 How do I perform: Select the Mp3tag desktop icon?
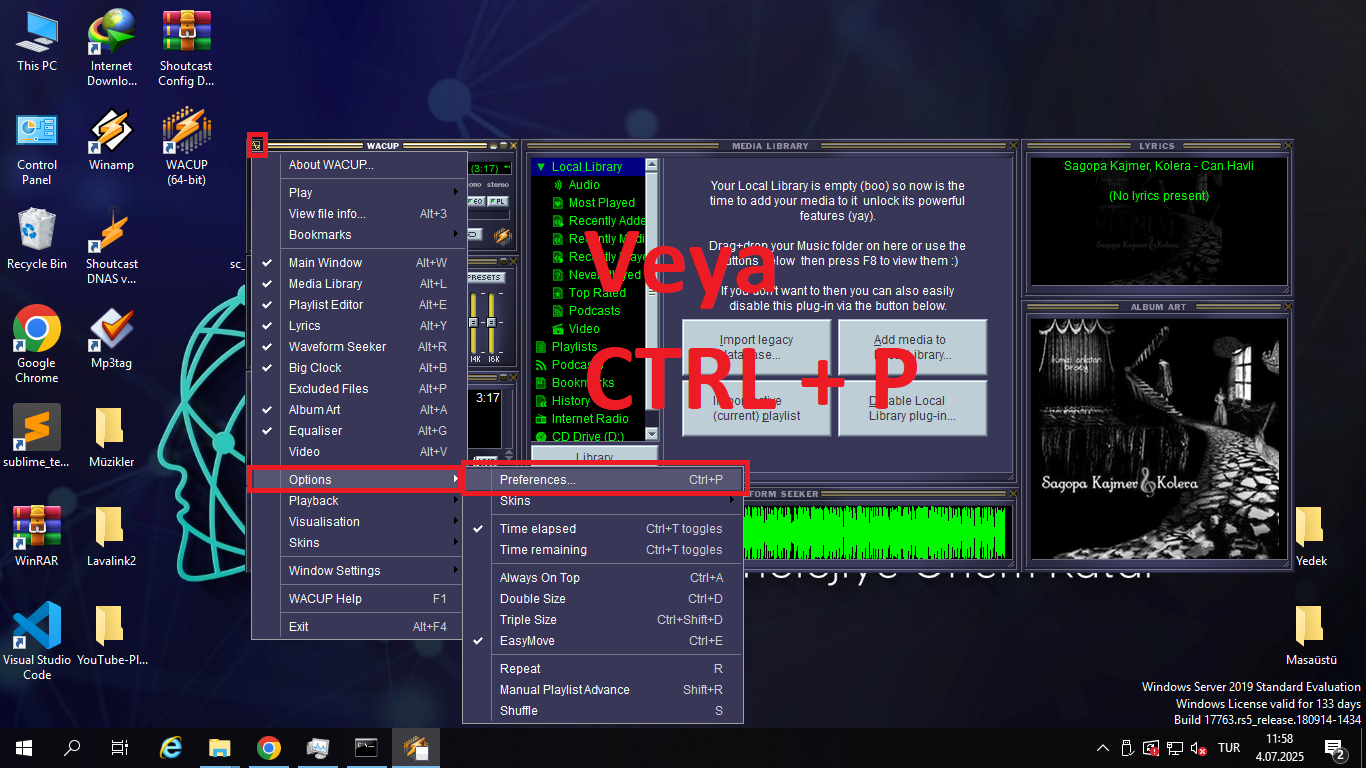[111, 337]
